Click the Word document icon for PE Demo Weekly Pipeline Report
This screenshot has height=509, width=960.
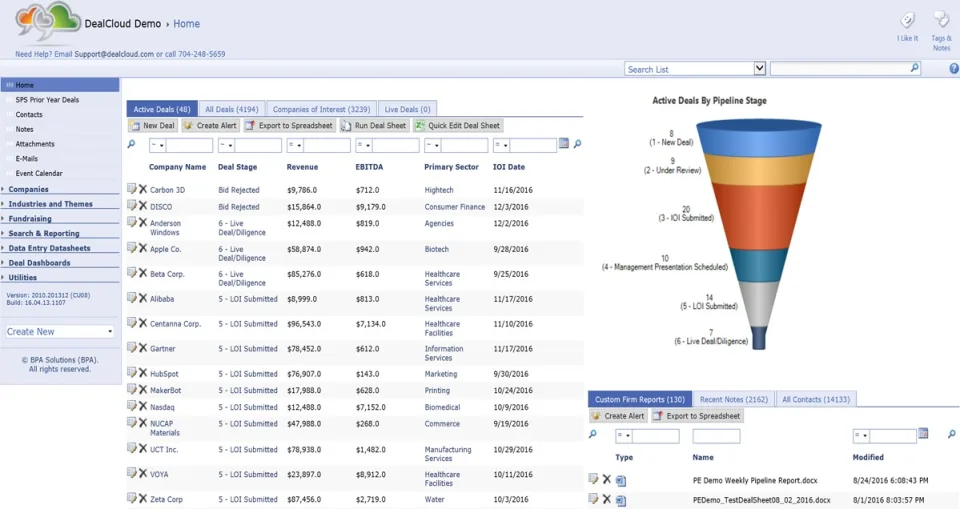pos(621,481)
